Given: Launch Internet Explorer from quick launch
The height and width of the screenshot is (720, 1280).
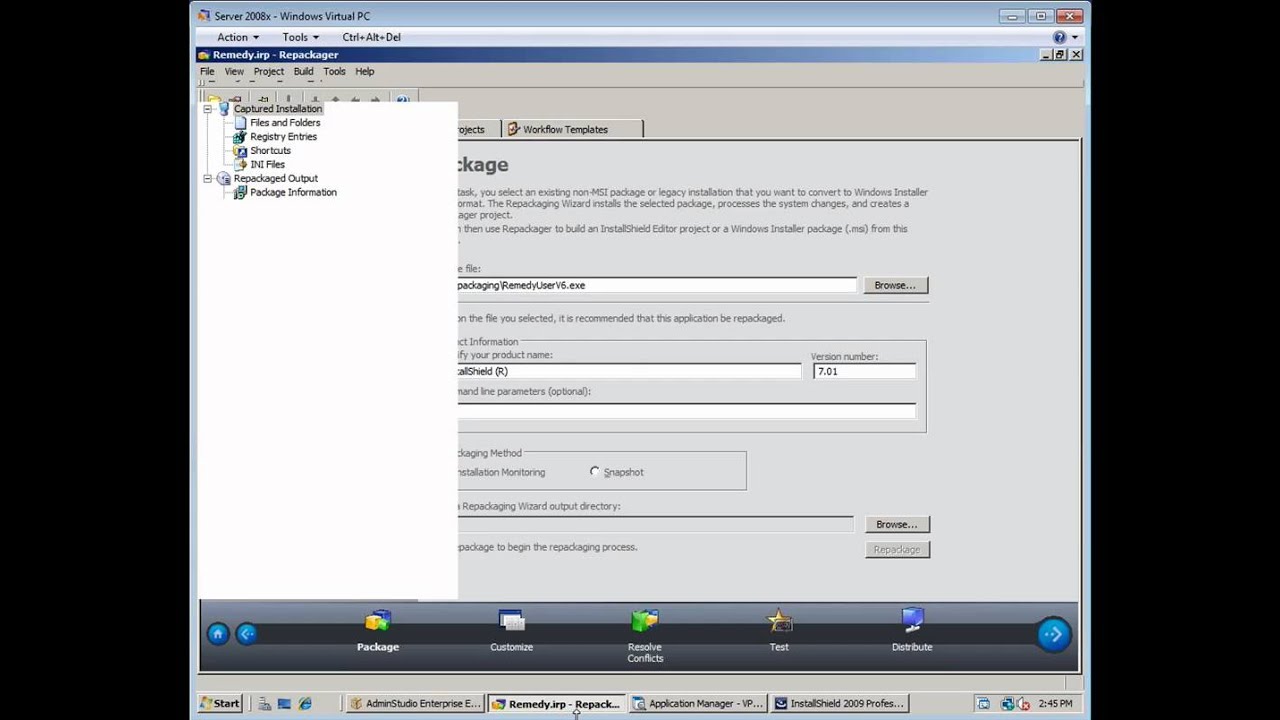Looking at the screenshot, I should point(305,704).
